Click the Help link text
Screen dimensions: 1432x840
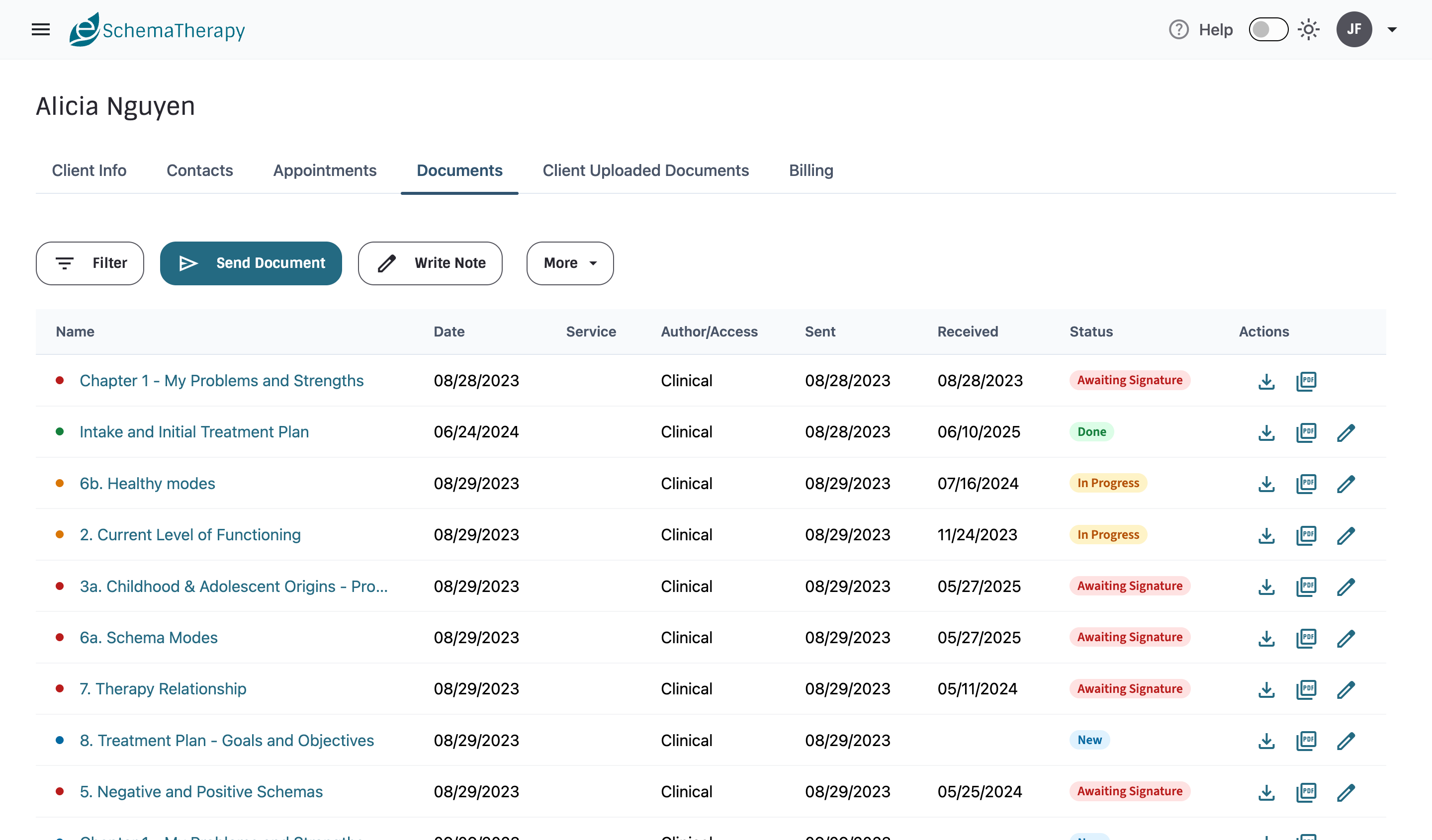pyautogui.click(x=1216, y=29)
